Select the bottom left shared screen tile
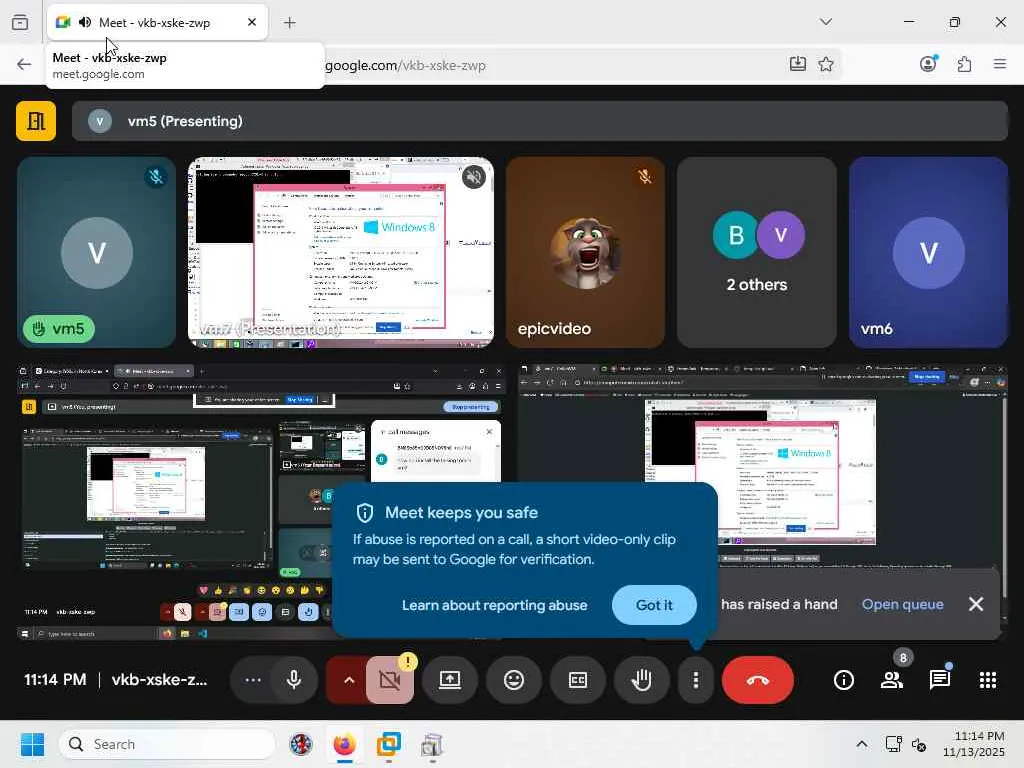 tap(261, 503)
